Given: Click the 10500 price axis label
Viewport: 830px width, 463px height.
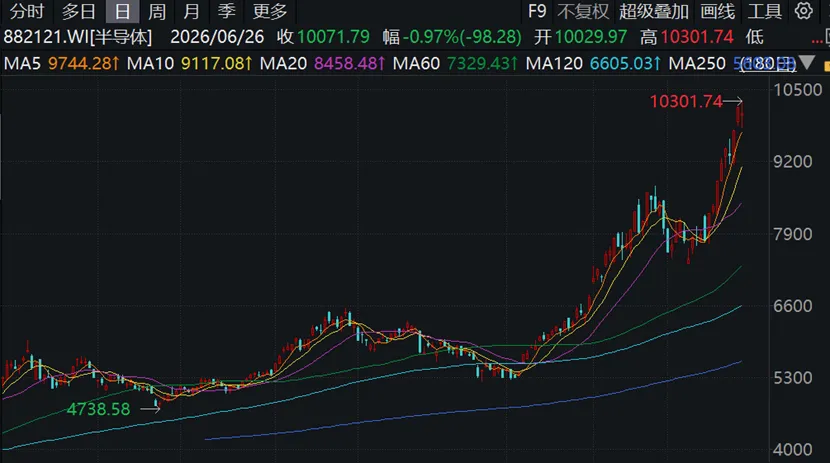Looking at the screenshot, I should [x=798, y=90].
